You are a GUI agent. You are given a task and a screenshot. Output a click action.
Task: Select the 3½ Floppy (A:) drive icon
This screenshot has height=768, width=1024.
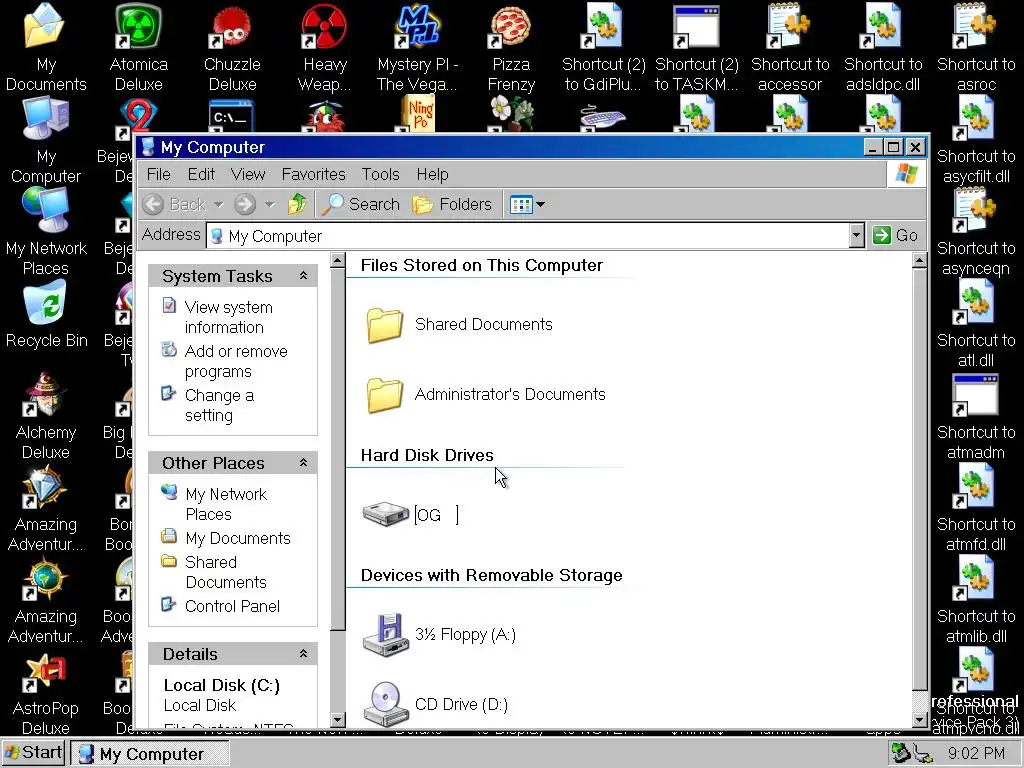[385, 635]
